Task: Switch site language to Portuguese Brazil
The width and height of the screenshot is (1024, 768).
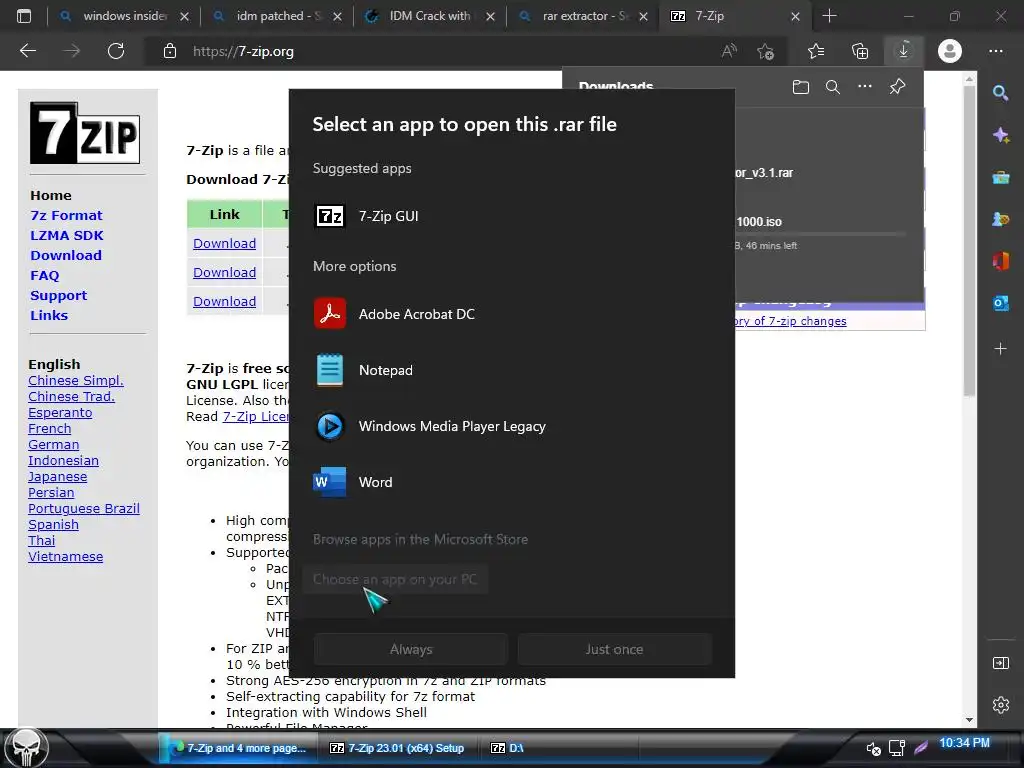Action: [84, 509]
